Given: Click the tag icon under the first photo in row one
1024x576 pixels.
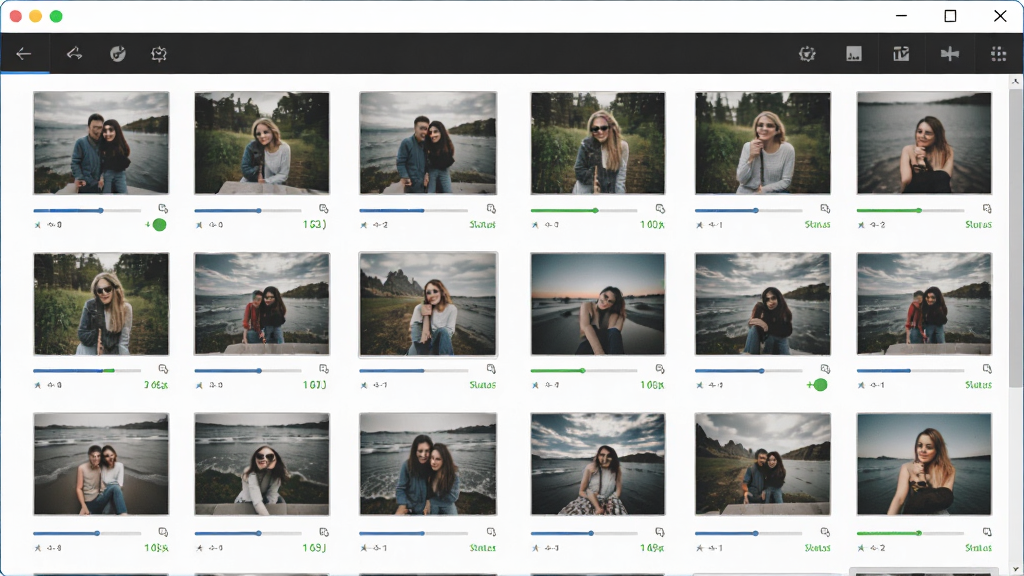Looking at the screenshot, I should pyautogui.click(x=163, y=208).
